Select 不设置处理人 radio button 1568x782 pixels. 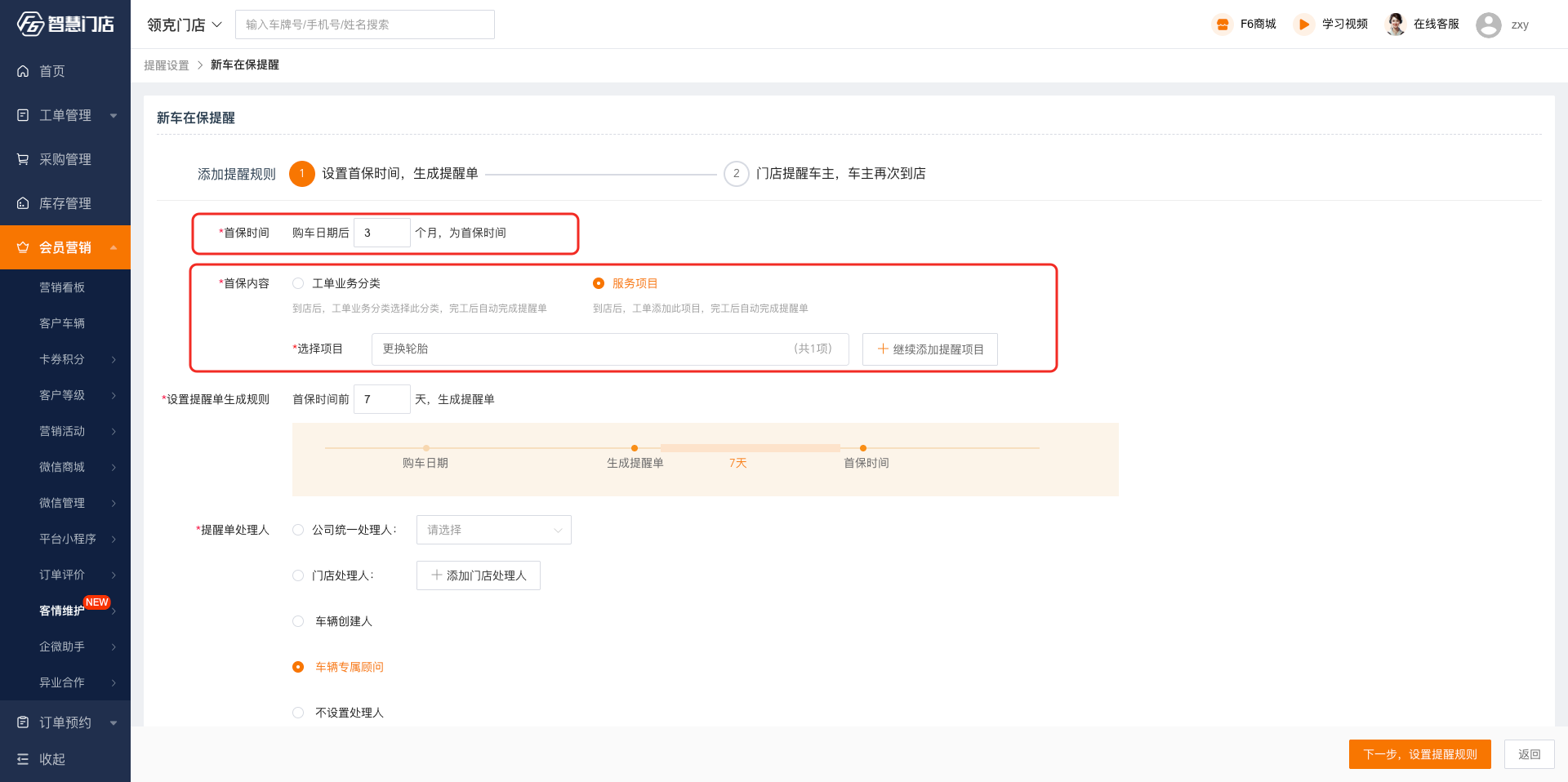(298, 713)
